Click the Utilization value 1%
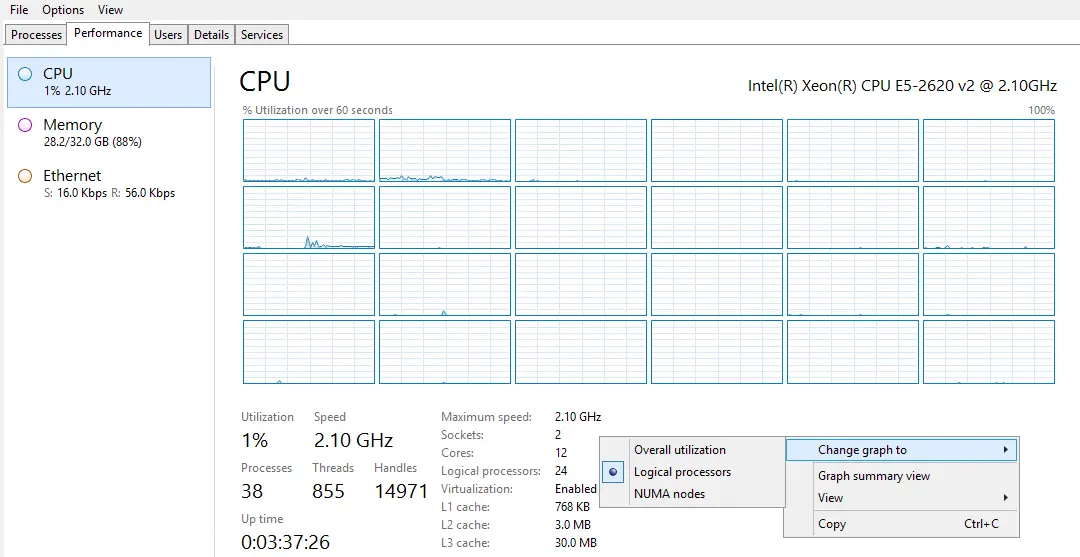Viewport: 1080px width, 557px height. click(x=254, y=440)
